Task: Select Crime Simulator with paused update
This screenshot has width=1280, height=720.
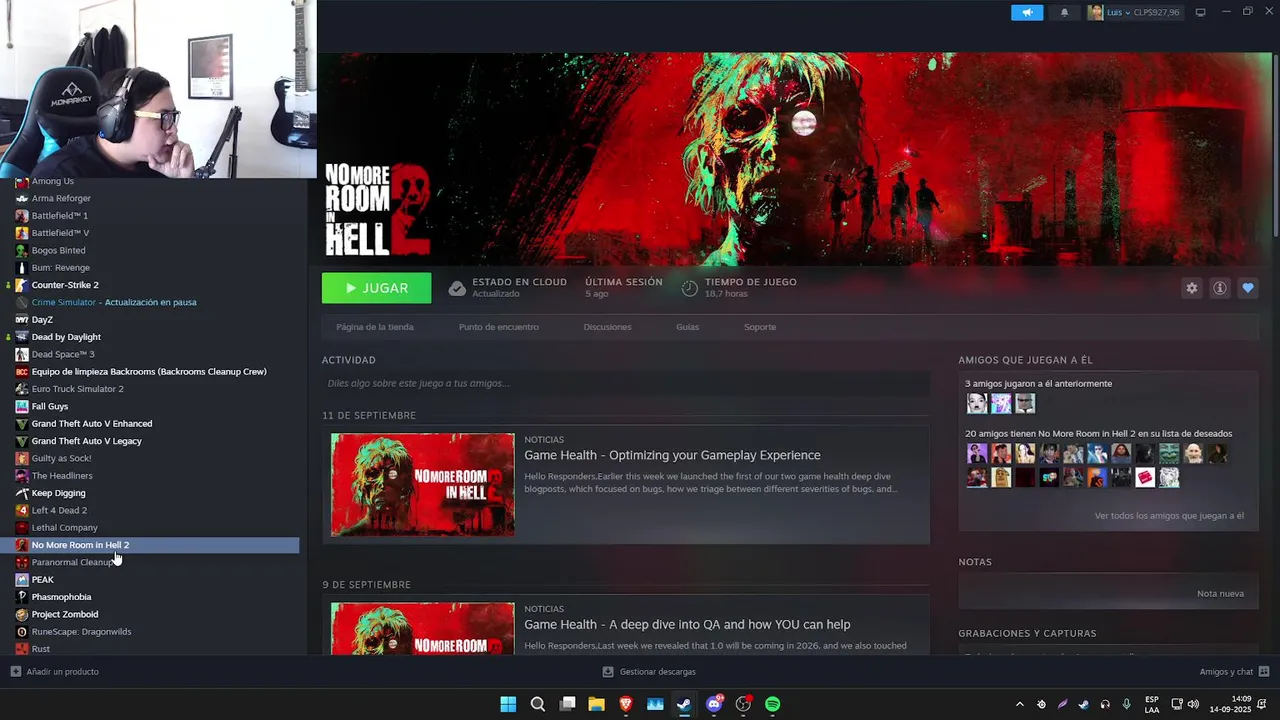Action: (114, 302)
